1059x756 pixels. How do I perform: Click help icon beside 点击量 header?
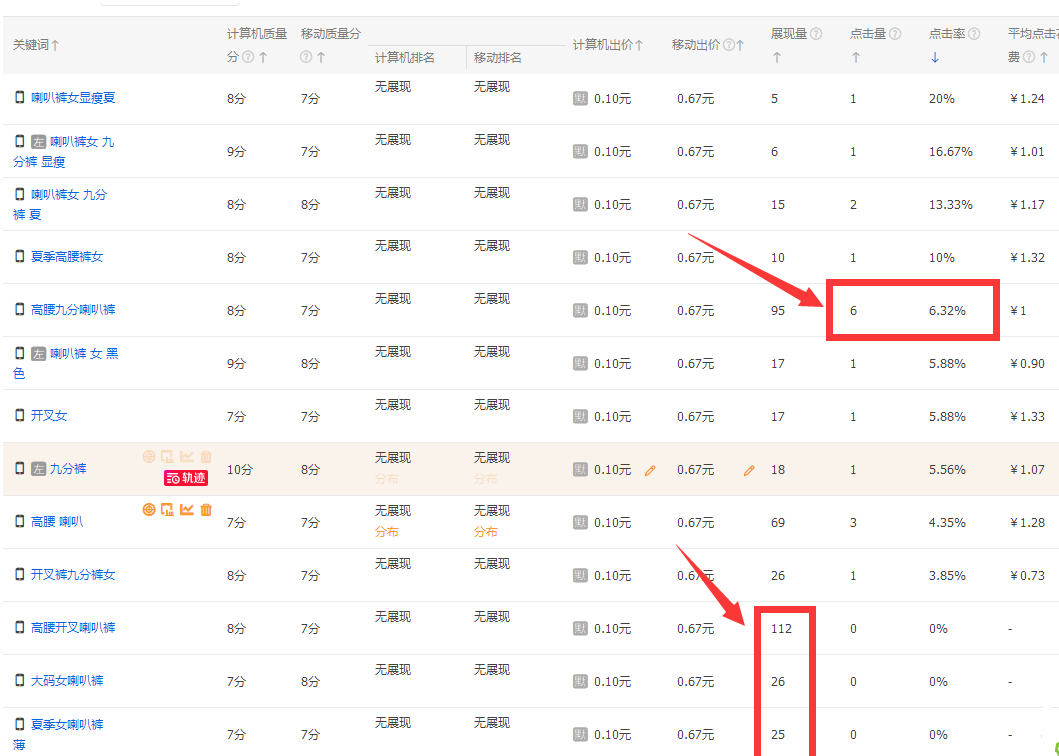[x=896, y=34]
